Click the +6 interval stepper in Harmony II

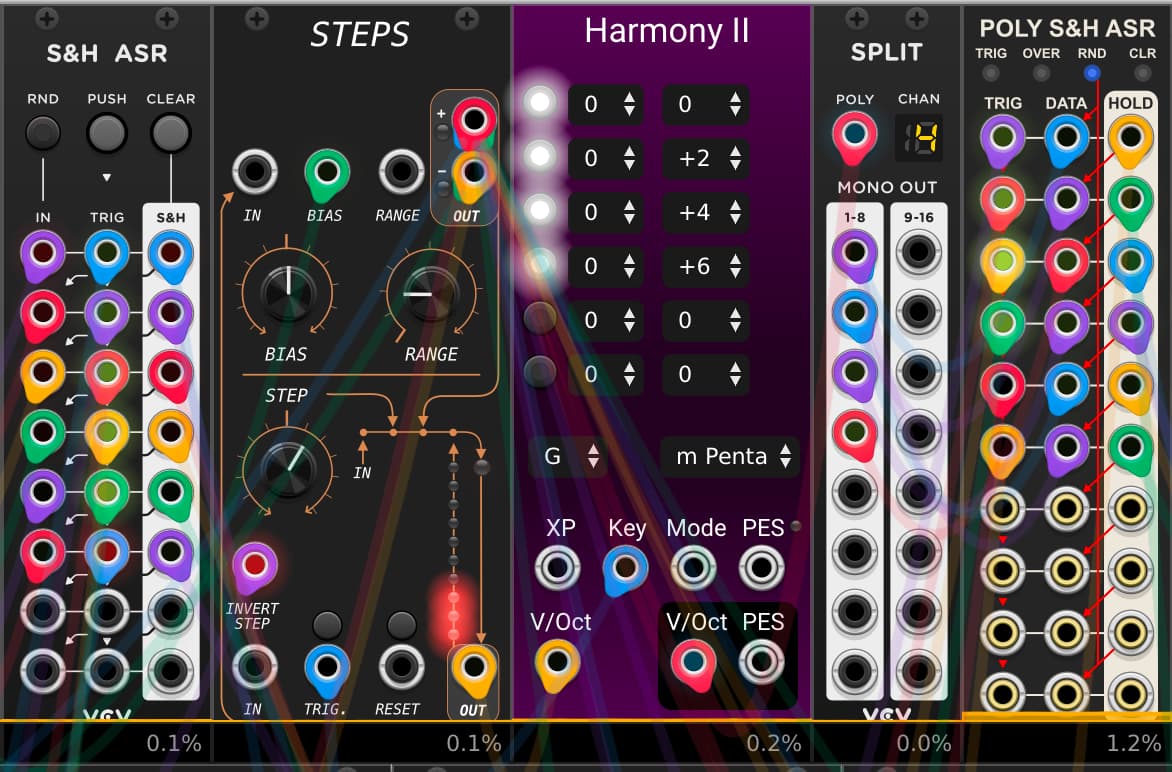click(x=705, y=265)
